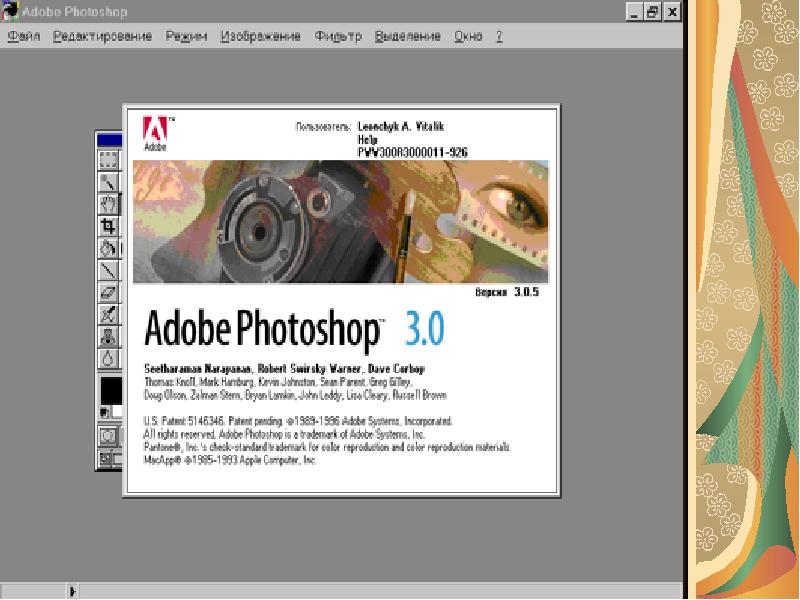
Task: Select the Airbrush tool
Action: 109,314
